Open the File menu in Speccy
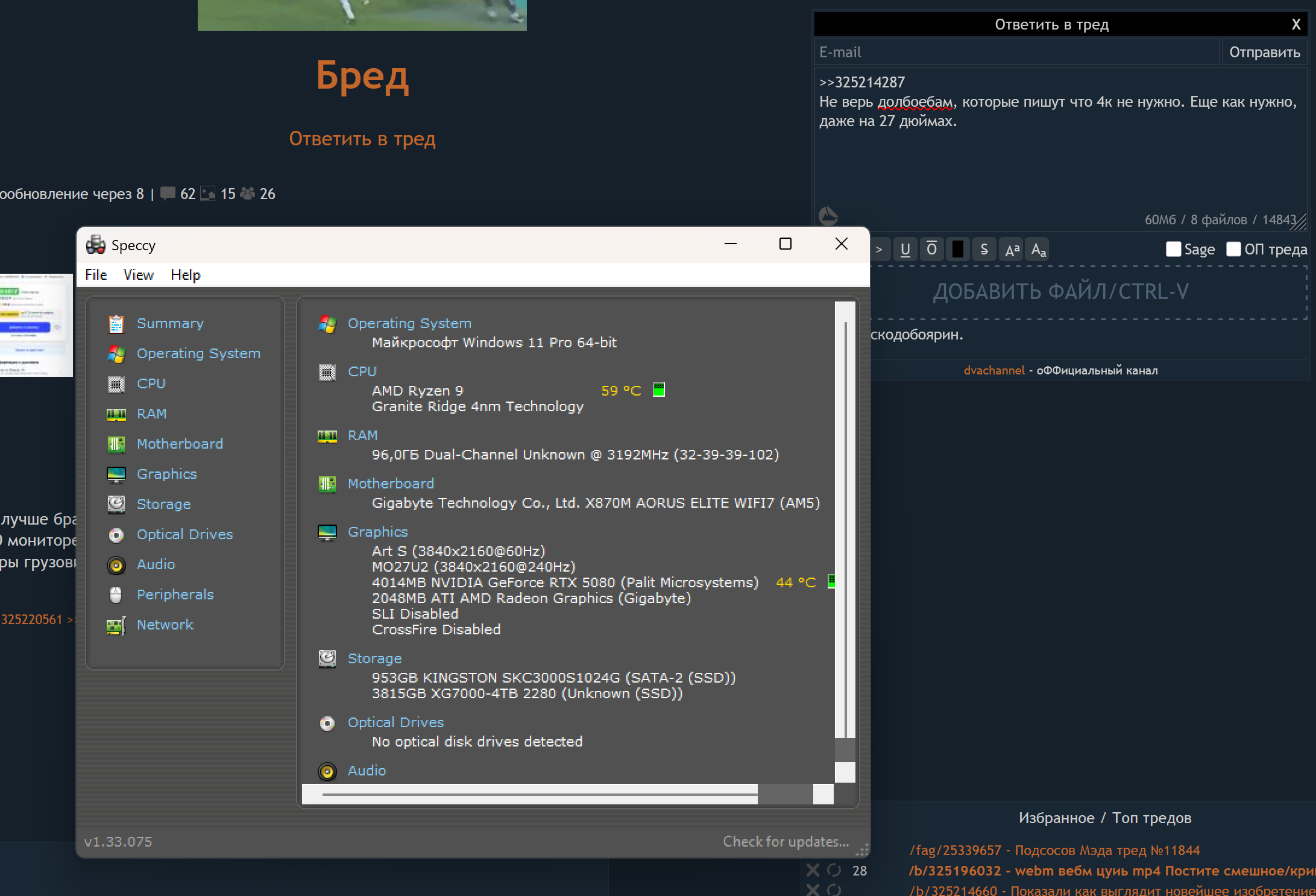The height and width of the screenshot is (896, 1316). point(96,275)
